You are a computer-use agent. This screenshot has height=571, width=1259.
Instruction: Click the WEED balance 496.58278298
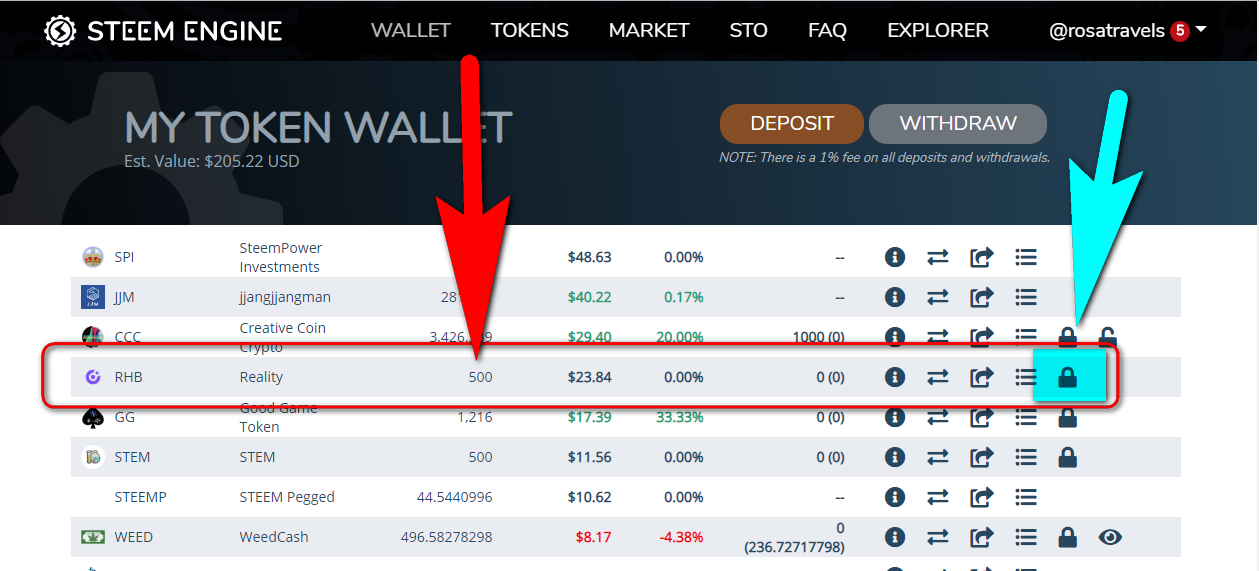[x=447, y=537]
